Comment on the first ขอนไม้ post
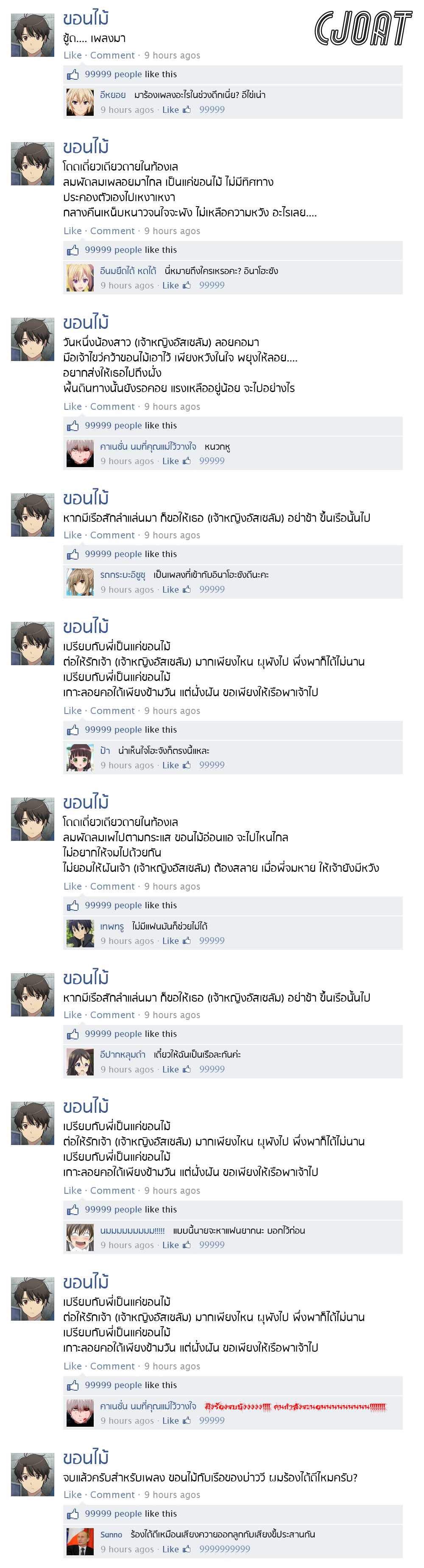This screenshot has width=424, height=1568. (112, 56)
